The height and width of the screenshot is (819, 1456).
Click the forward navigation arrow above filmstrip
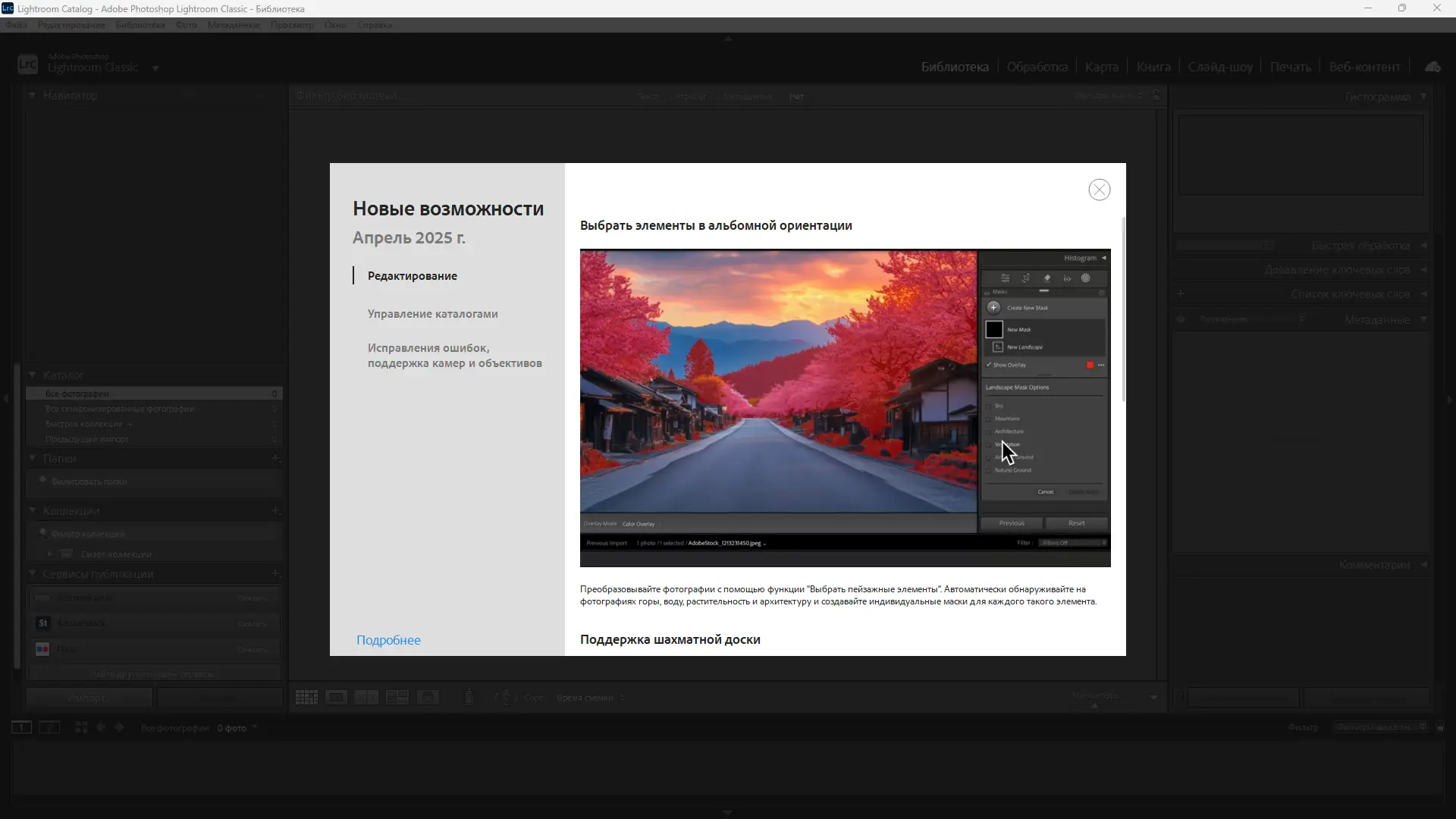point(119,727)
